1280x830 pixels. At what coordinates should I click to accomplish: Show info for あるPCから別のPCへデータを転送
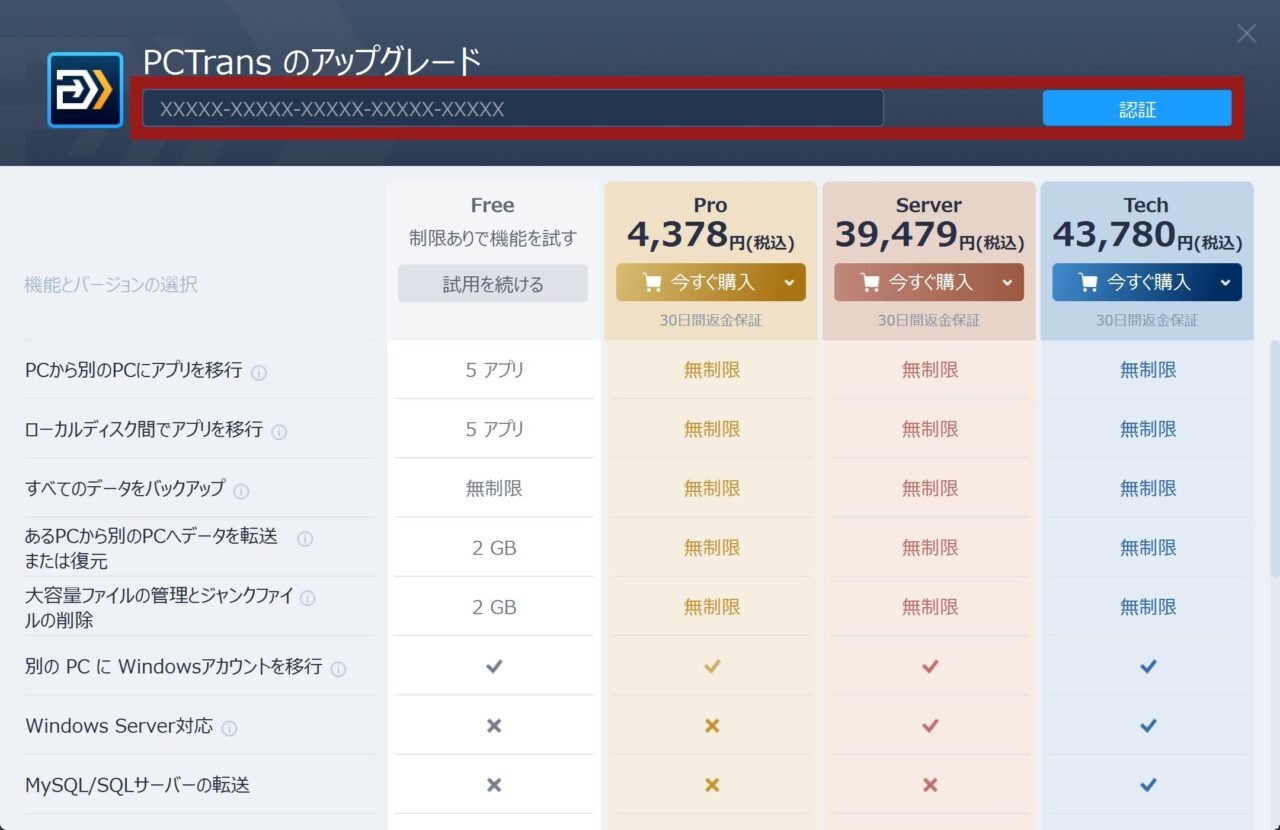(305, 539)
